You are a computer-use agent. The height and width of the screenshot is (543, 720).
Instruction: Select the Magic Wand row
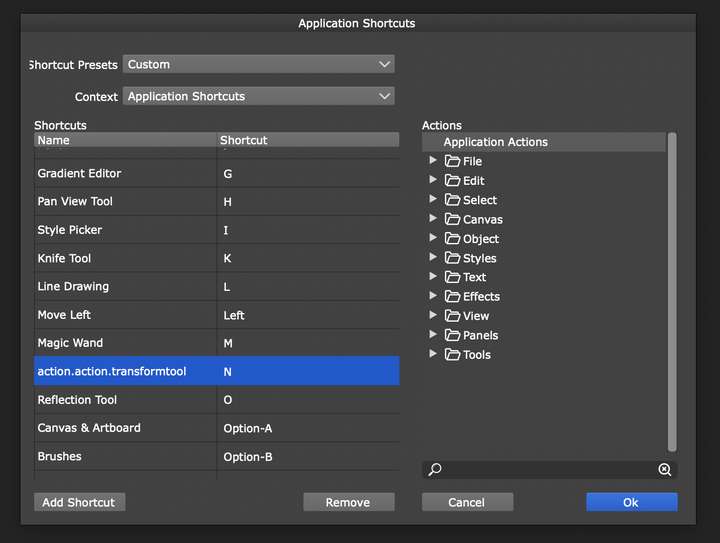click(217, 343)
